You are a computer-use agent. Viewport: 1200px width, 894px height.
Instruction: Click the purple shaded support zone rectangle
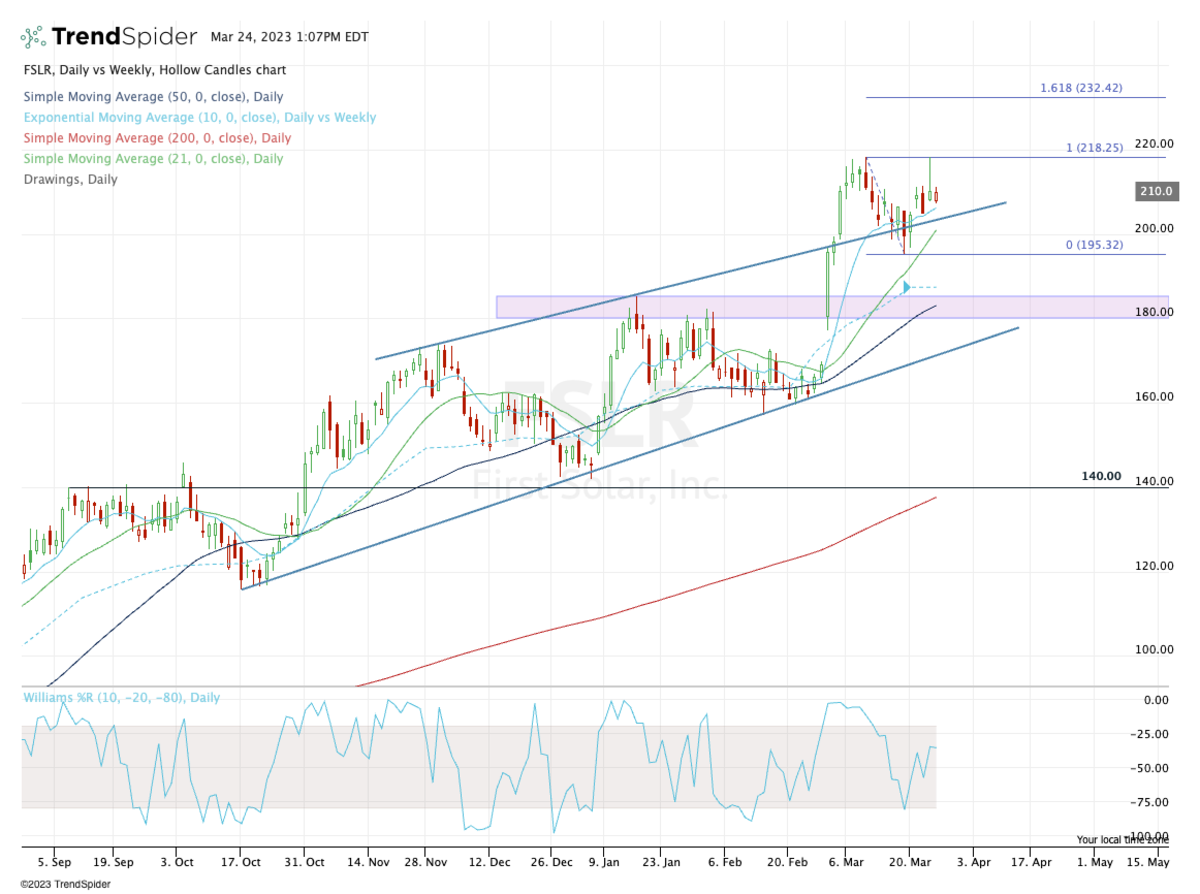click(x=700, y=307)
